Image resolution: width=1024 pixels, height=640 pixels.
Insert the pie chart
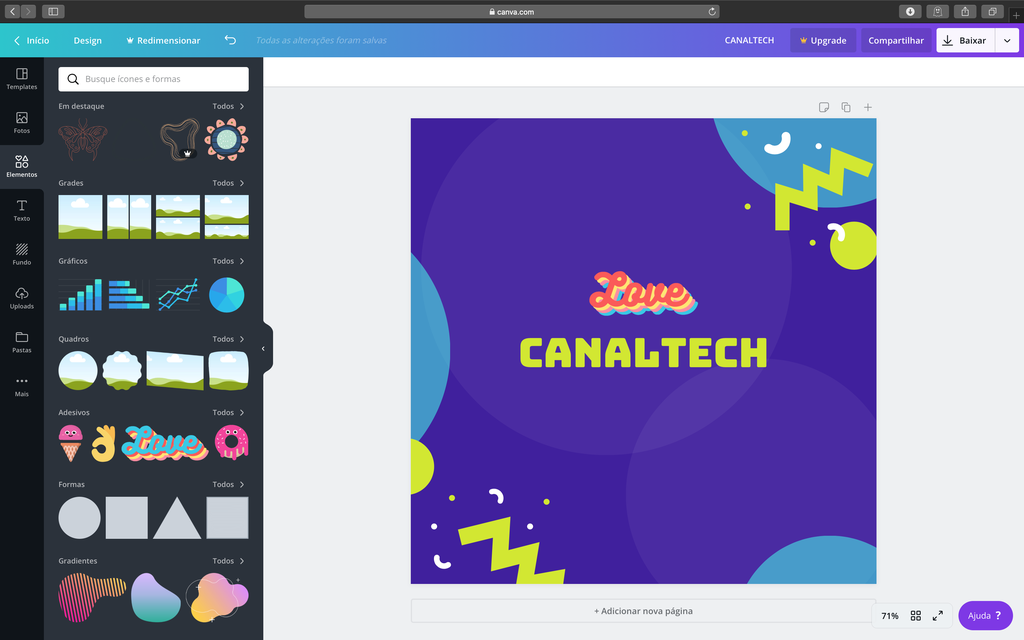[x=227, y=295]
